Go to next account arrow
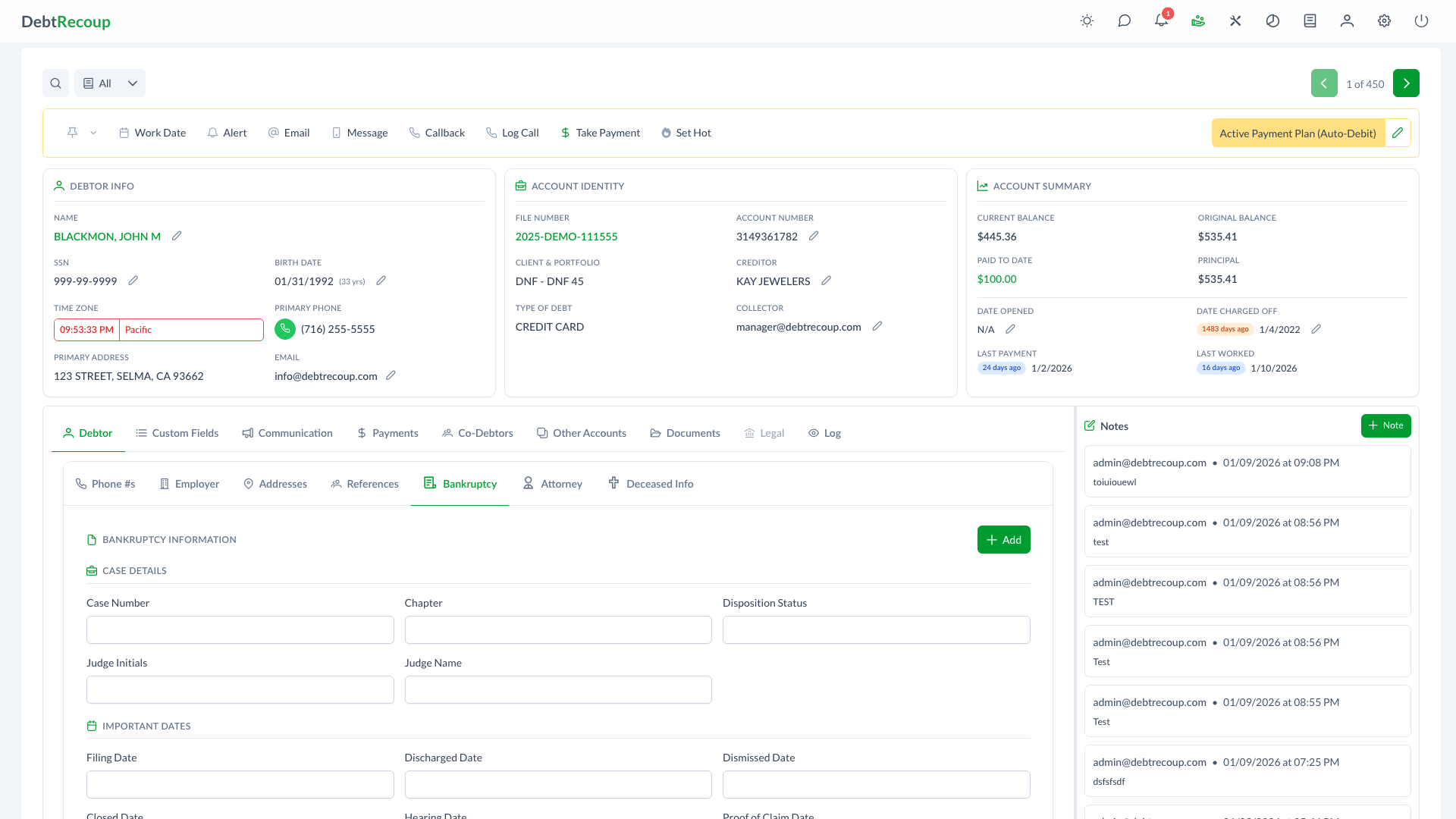The height and width of the screenshot is (819, 1456). 1406,83
